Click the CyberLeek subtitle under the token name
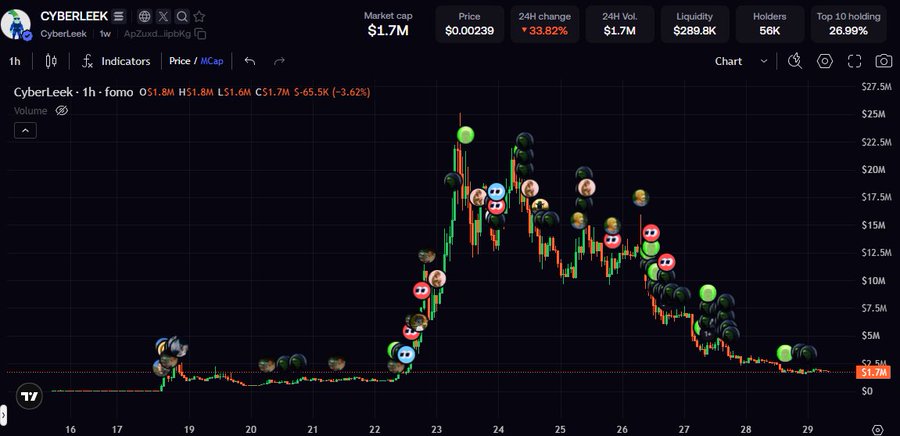 click(x=64, y=34)
